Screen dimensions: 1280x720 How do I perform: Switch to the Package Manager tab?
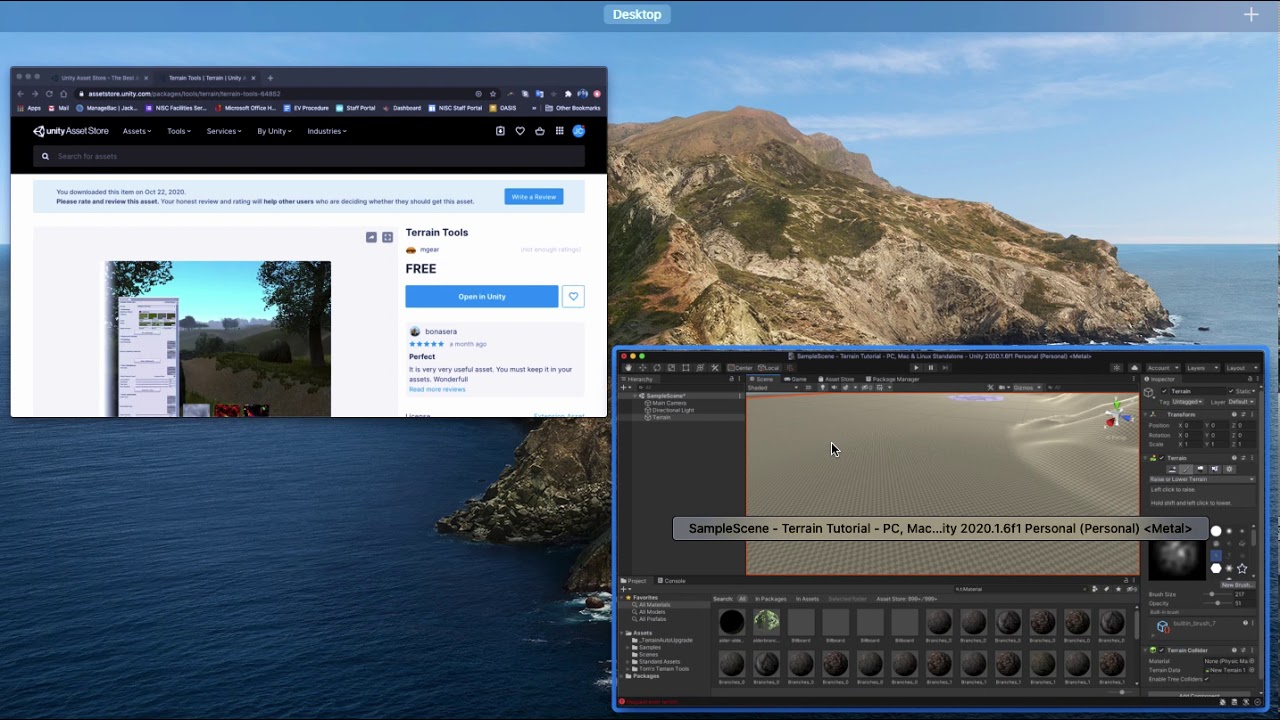892,379
